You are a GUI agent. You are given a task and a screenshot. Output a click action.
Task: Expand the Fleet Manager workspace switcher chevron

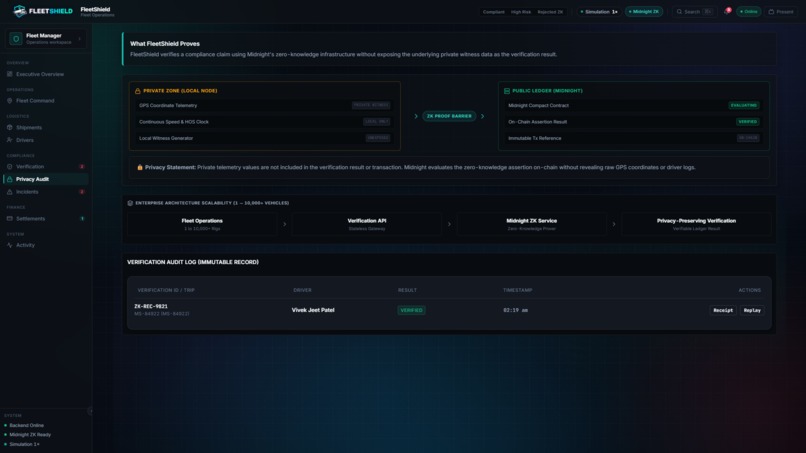(x=79, y=39)
